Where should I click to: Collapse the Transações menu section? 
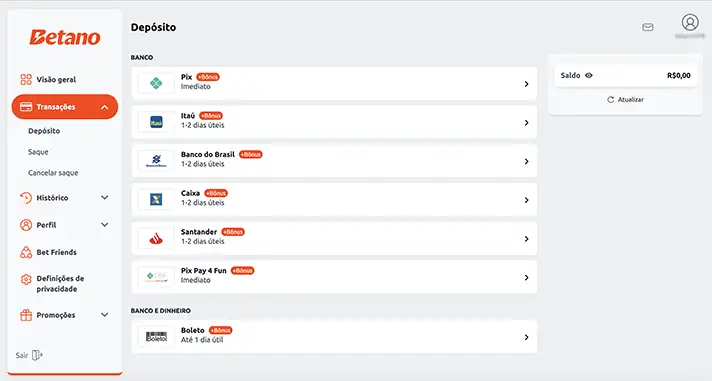[x=104, y=107]
